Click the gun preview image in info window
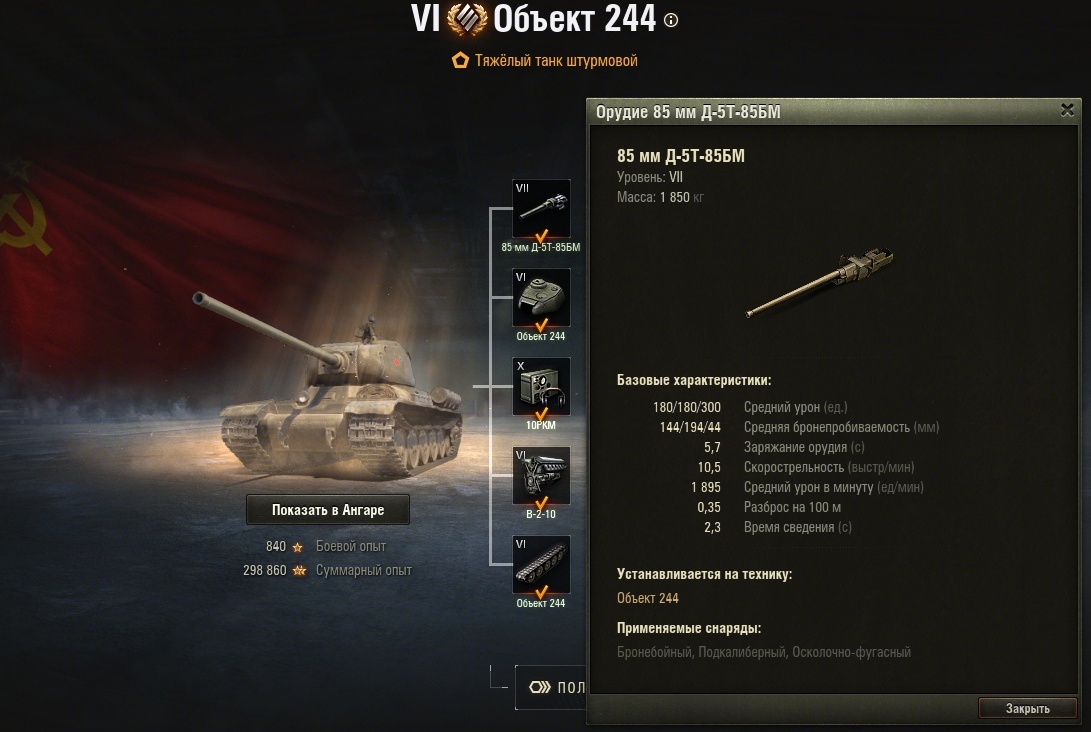 click(x=819, y=282)
